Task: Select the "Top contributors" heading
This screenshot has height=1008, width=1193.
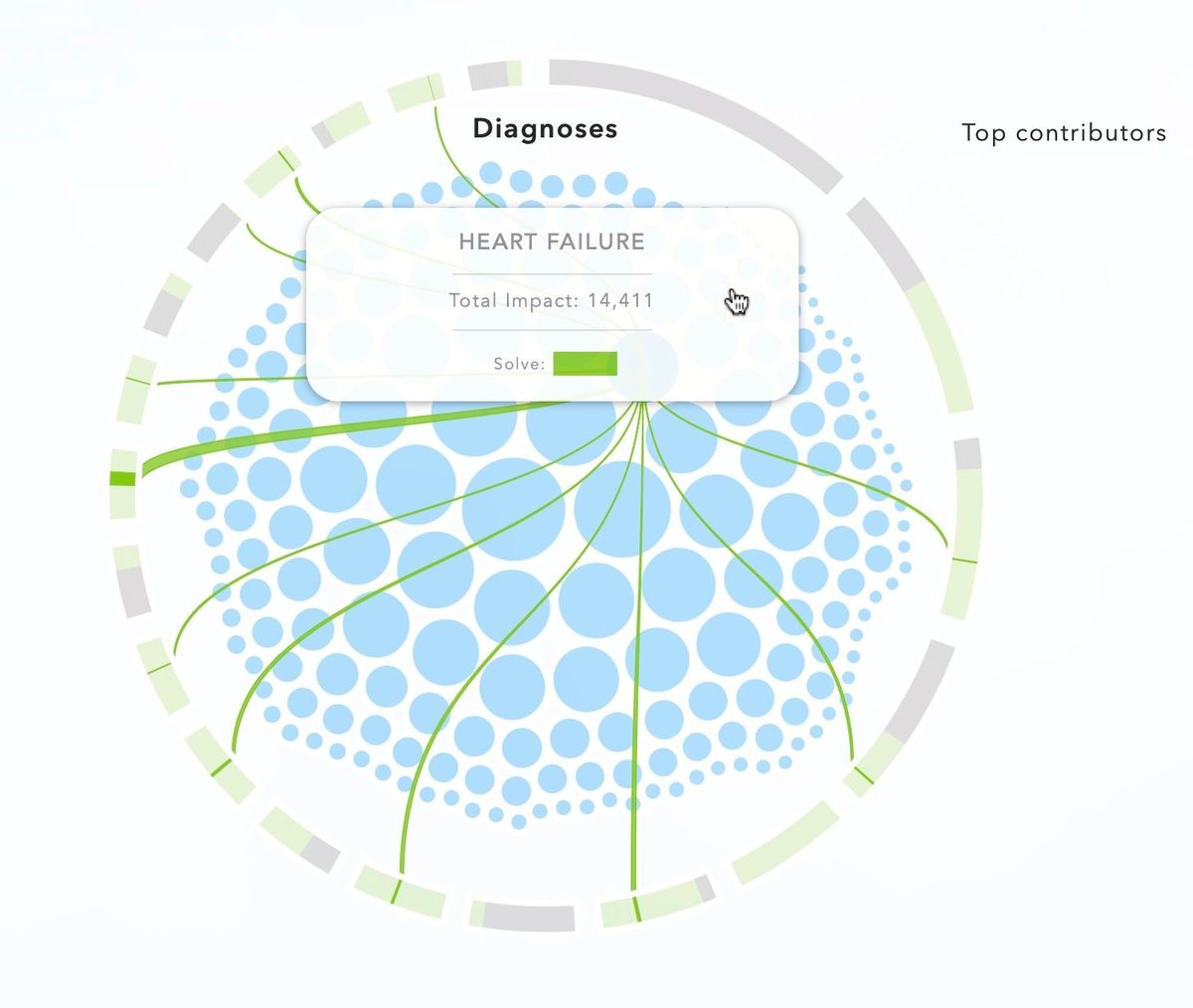Action: click(1064, 133)
